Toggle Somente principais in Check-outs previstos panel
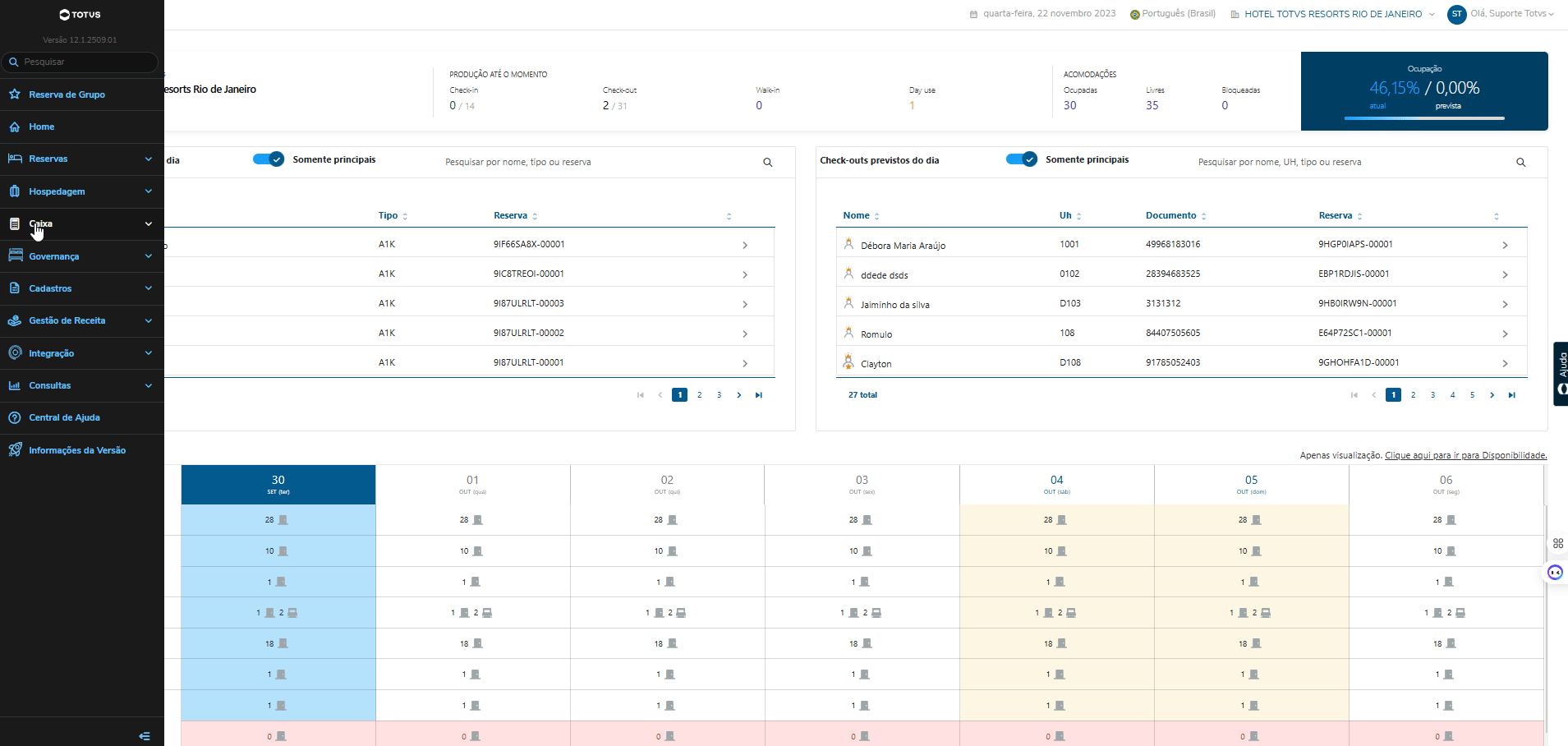The width and height of the screenshot is (1568, 746). (x=1022, y=159)
